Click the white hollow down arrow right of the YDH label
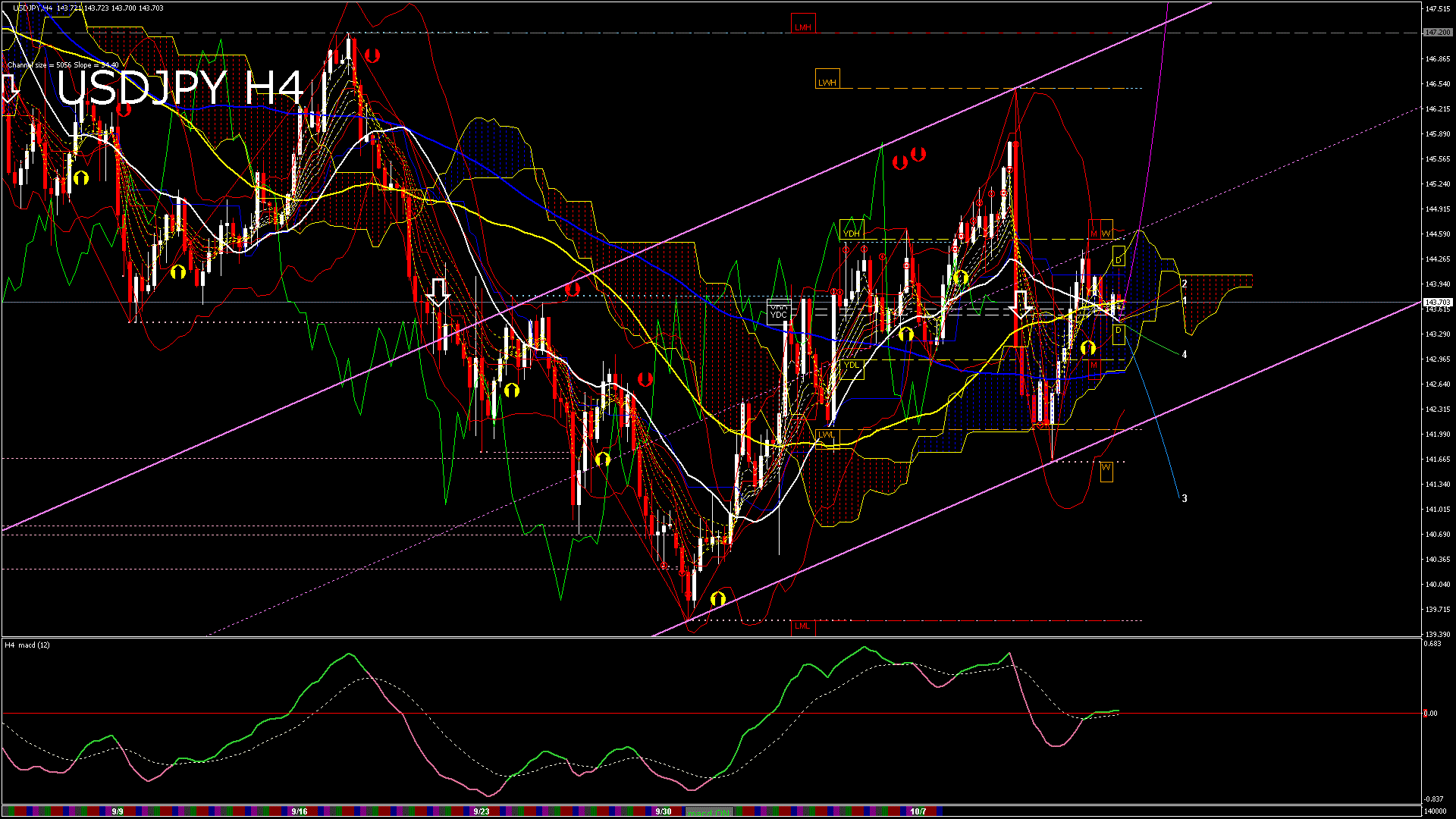 pos(1021,303)
